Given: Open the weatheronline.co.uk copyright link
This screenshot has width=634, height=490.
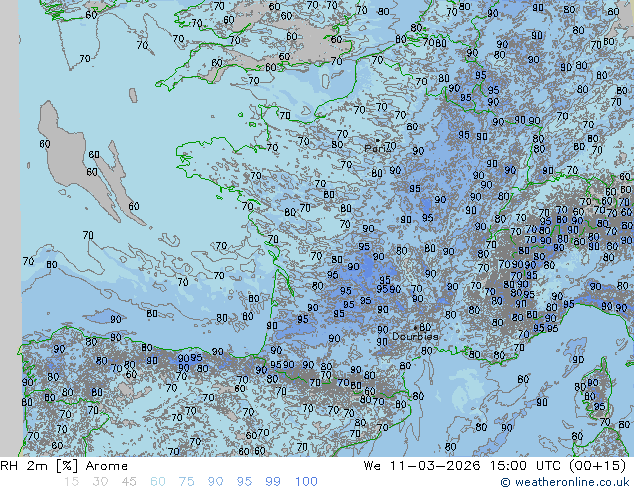Looking at the screenshot, I should (565, 482).
